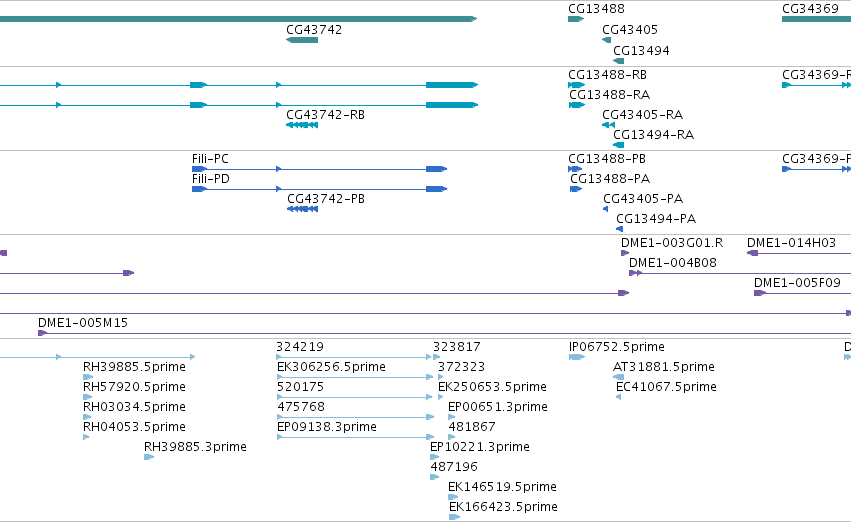This screenshot has height=522, width=851.
Task: Click the CG13488-PB protein label
Action: tap(607, 159)
